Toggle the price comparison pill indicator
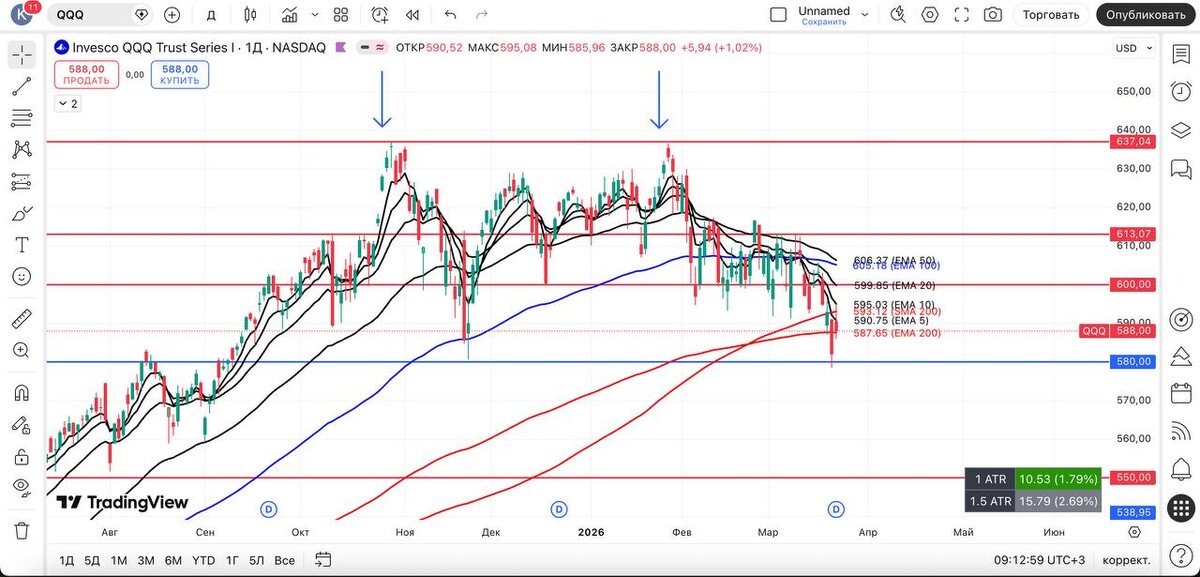 [373, 48]
